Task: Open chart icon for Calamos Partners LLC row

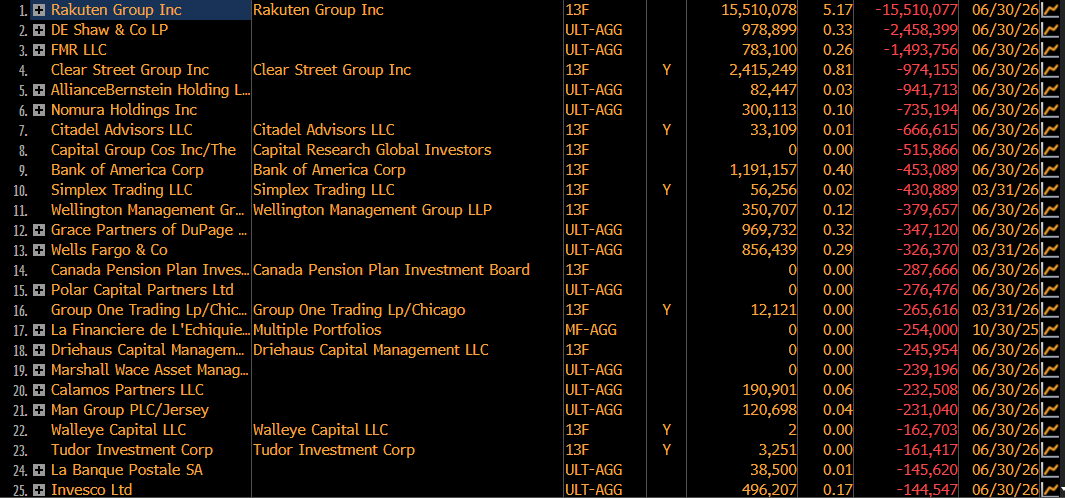Action: [1050, 390]
